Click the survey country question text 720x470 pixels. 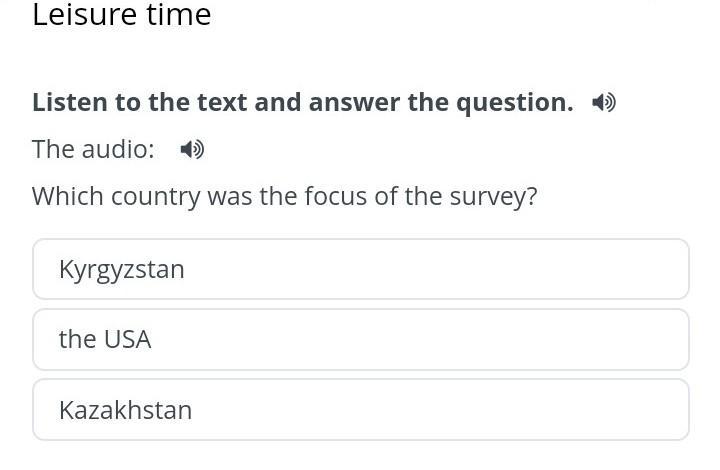tap(284, 196)
